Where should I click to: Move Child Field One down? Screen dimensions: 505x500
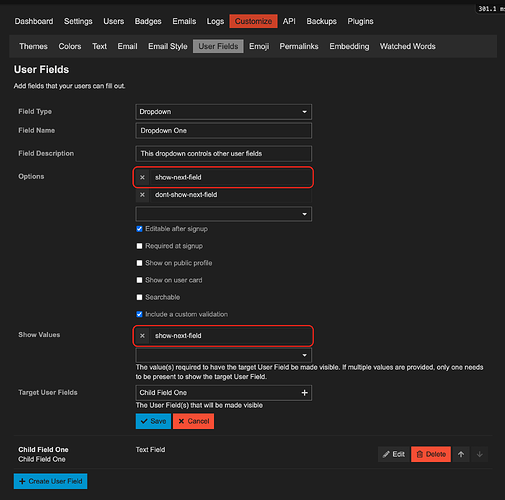[480, 454]
